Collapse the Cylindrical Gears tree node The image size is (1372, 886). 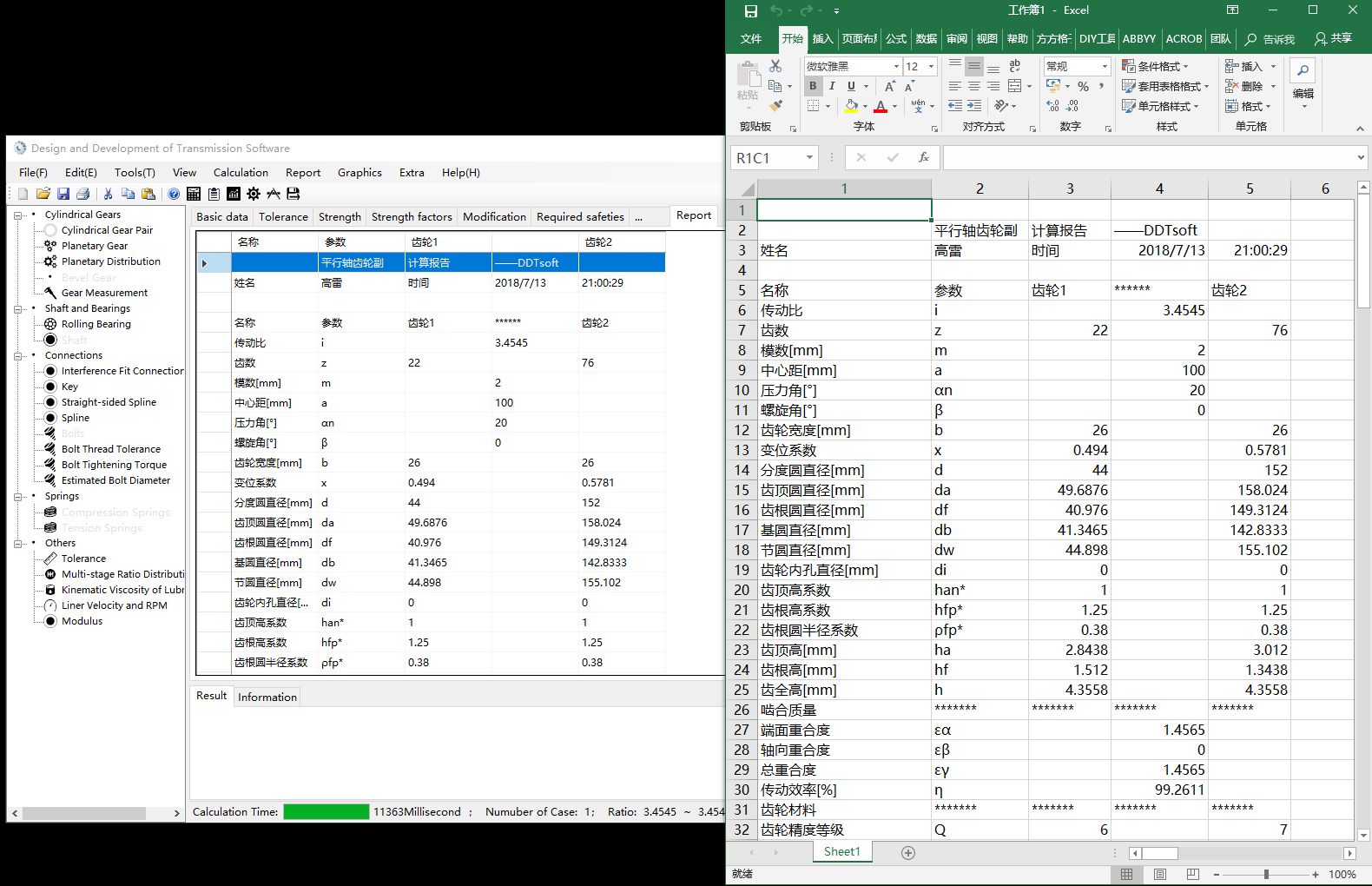pos(18,215)
